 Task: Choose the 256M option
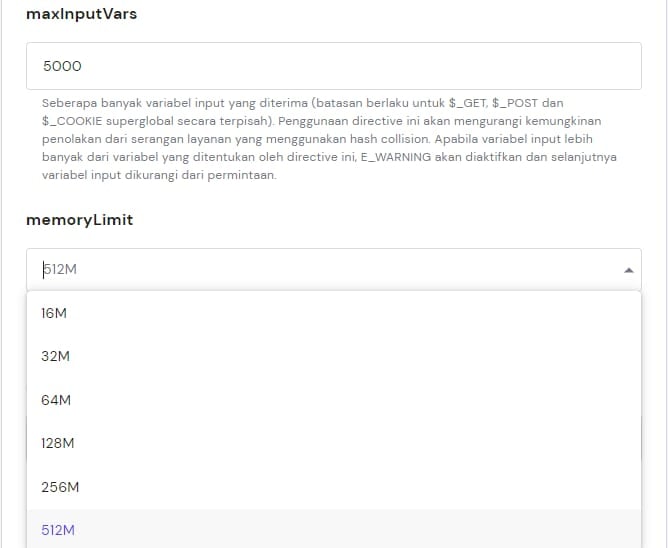[60, 487]
